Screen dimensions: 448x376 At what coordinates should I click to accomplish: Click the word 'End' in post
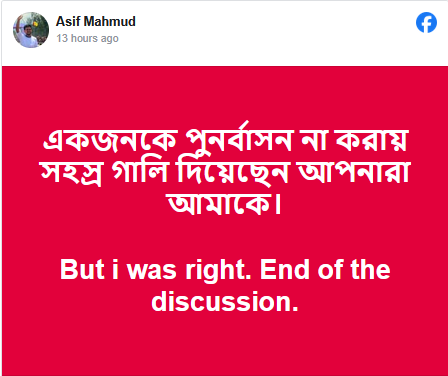(x=284, y=269)
